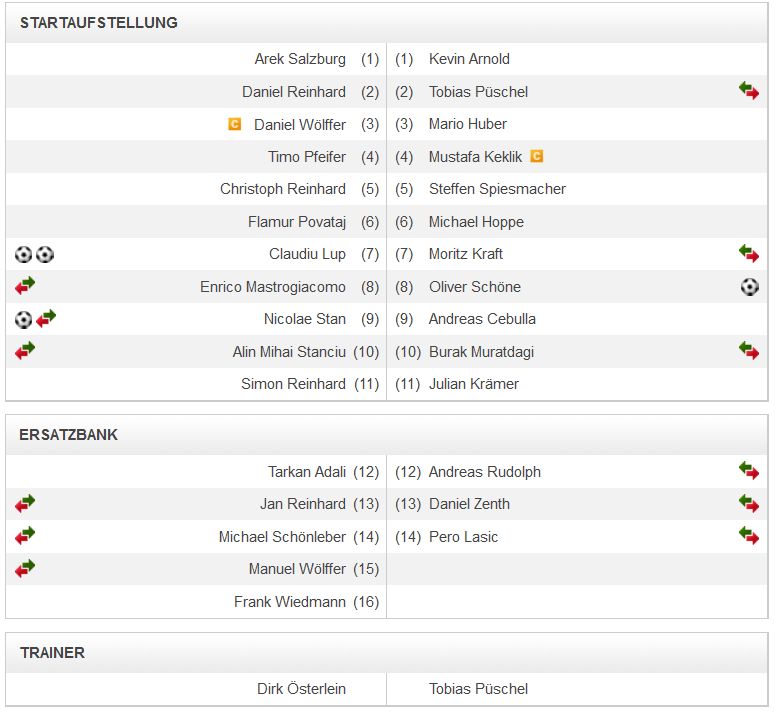
Task: Click the substitution icon beside Manuel Wölffer
Action: point(25,569)
